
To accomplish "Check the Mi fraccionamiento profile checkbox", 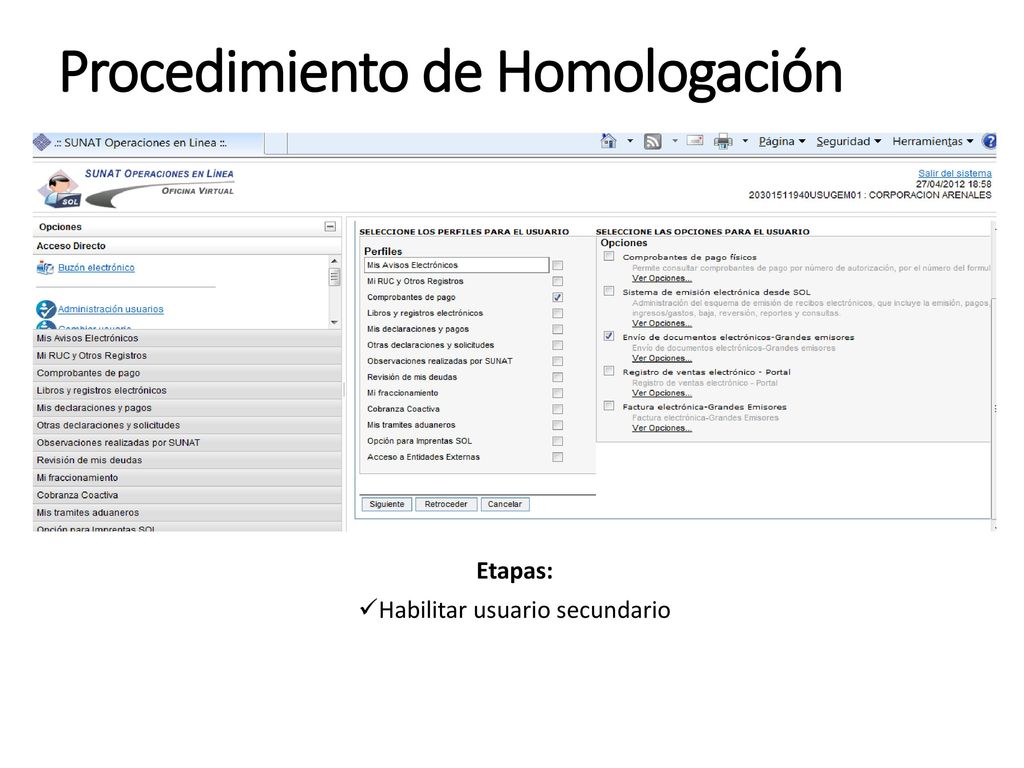I will 557,393.
